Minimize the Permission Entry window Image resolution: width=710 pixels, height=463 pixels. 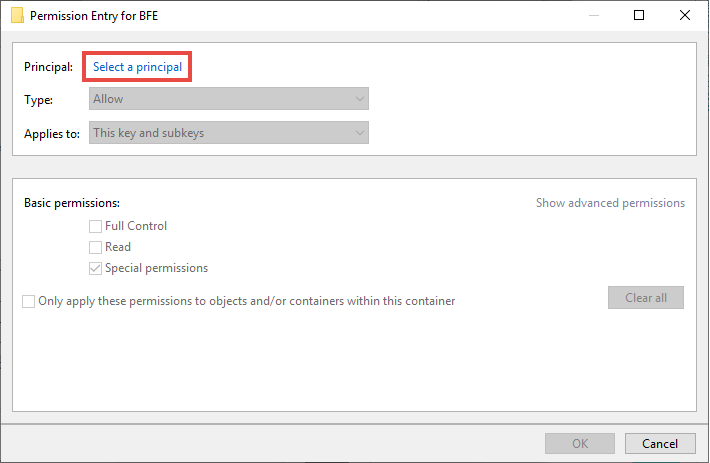[x=594, y=15]
